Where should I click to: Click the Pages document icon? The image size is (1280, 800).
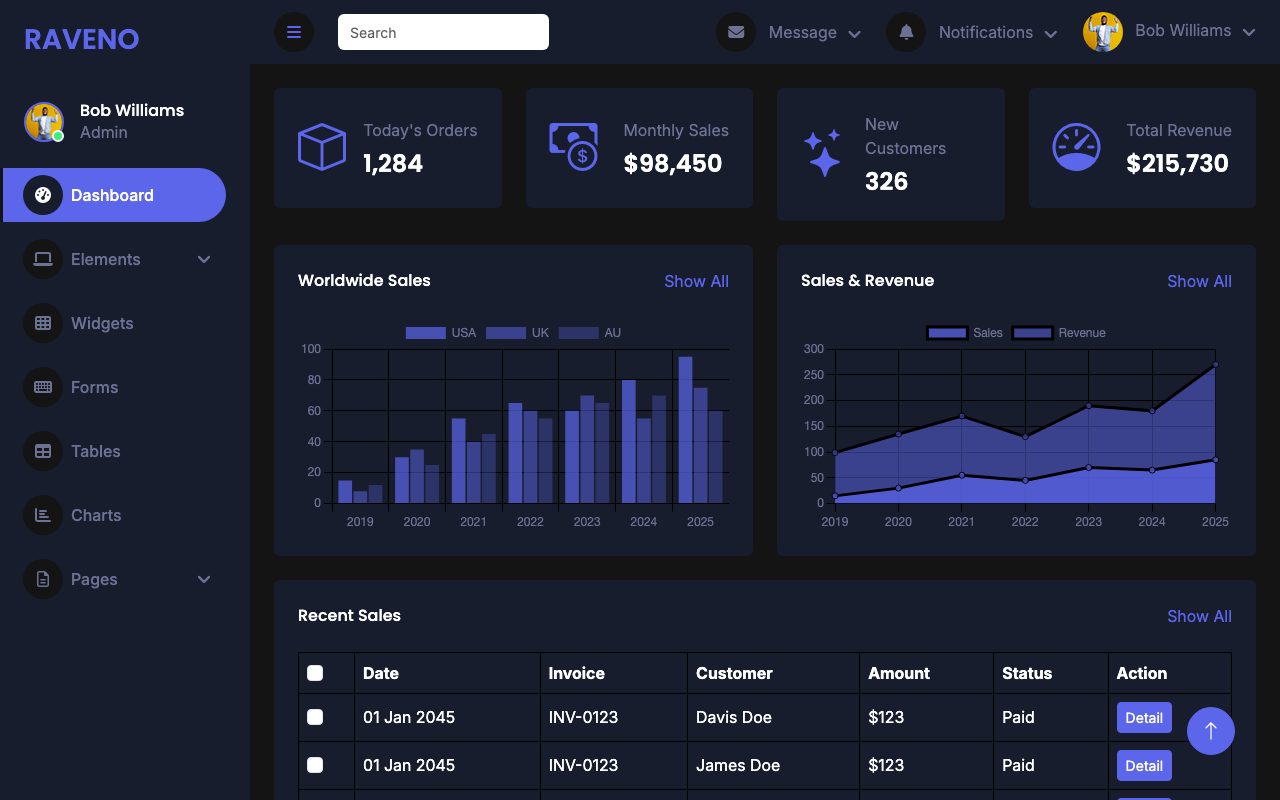click(x=43, y=579)
